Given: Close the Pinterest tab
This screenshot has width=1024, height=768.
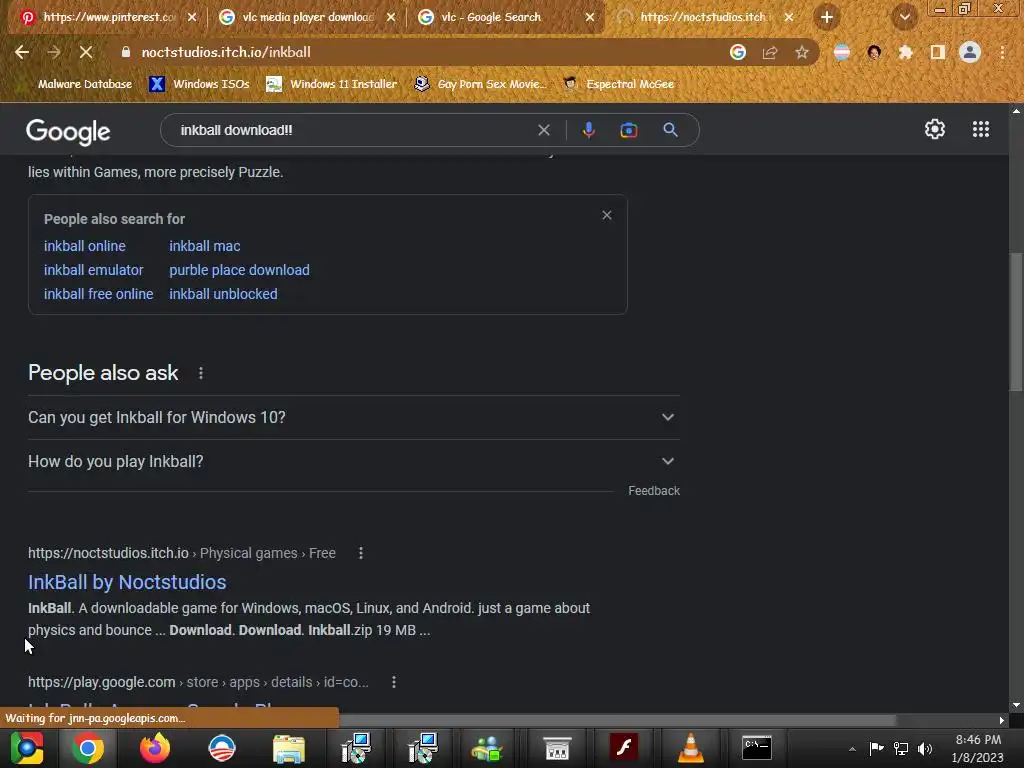Looking at the screenshot, I should 192,17.
